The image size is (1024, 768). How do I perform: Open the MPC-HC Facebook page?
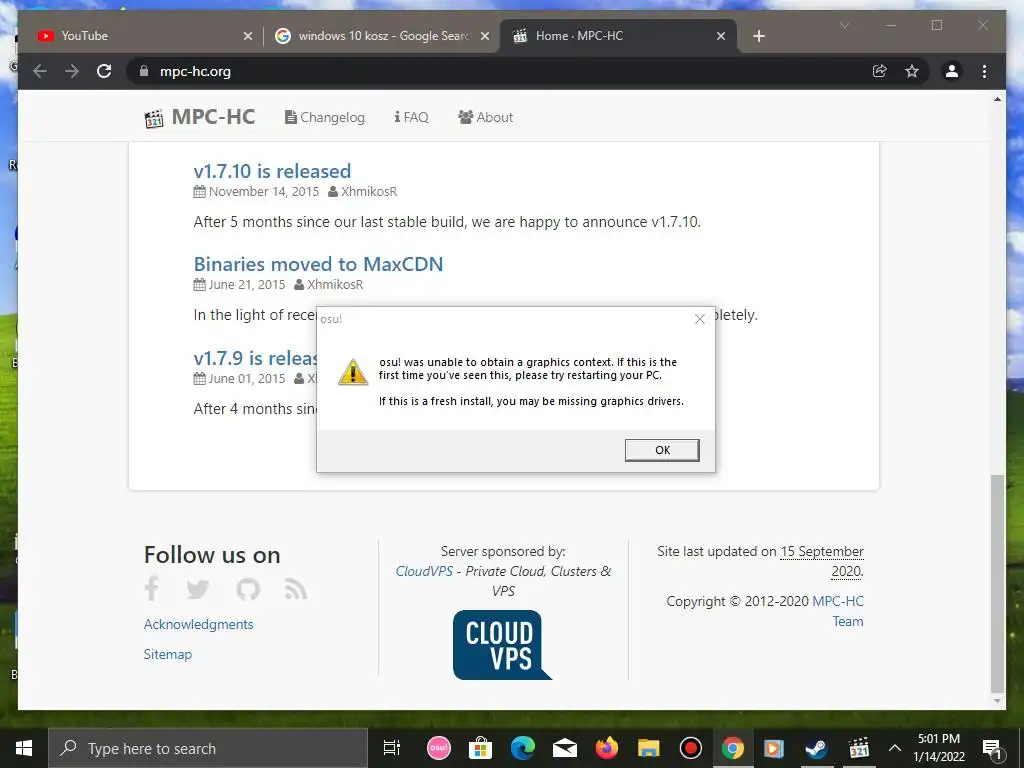pyautogui.click(x=152, y=588)
